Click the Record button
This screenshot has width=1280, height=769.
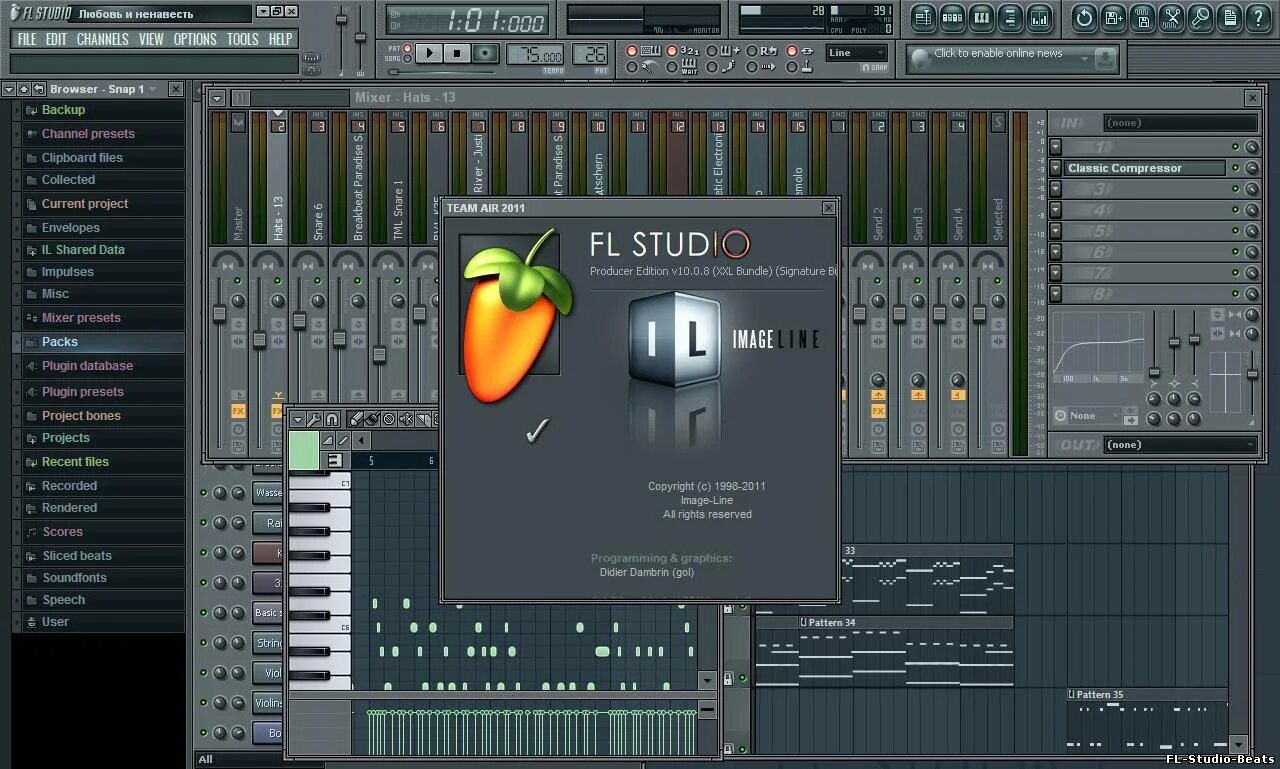(486, 53)
